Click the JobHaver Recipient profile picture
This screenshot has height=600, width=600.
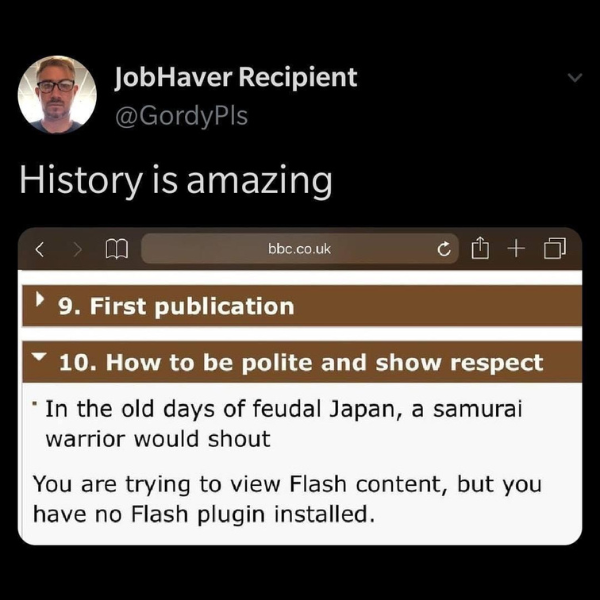[58, 94]
